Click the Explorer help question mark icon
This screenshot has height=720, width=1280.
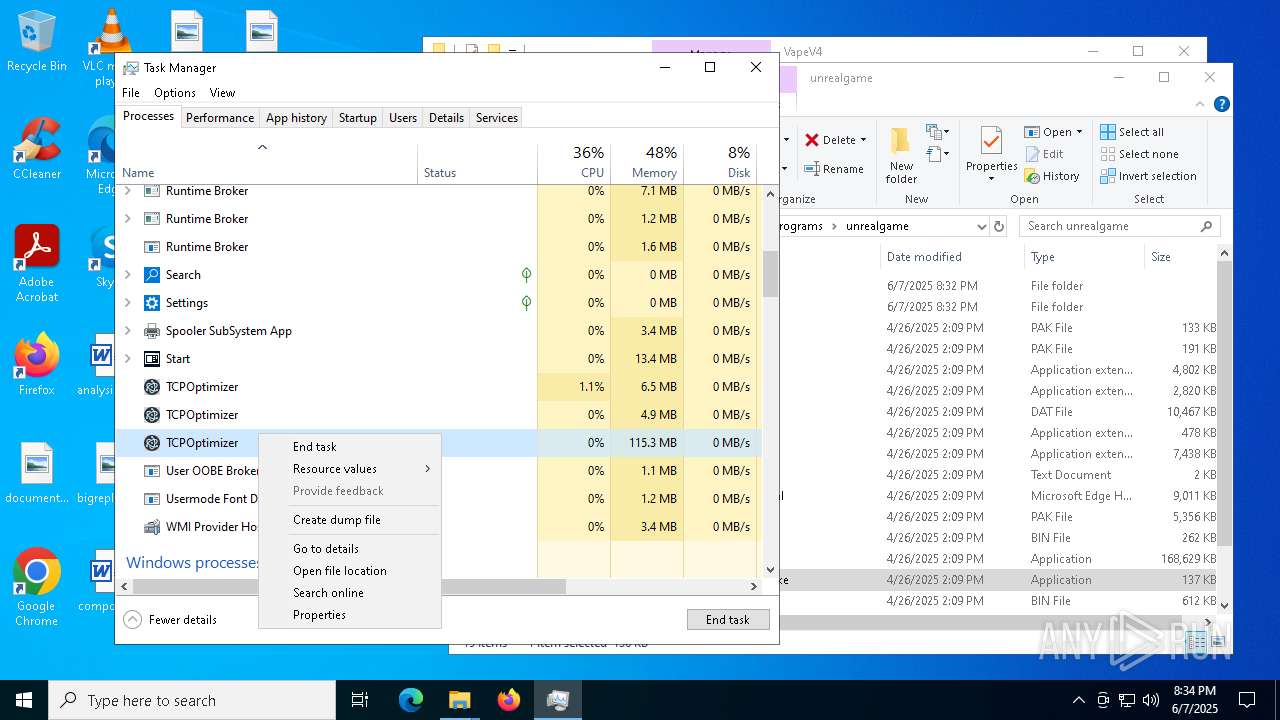[x=1221, y=104]
